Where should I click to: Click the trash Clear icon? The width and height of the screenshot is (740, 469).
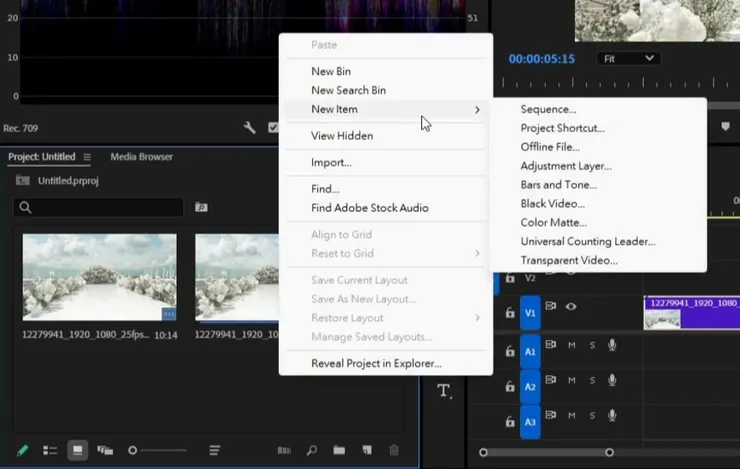[394, 451]
